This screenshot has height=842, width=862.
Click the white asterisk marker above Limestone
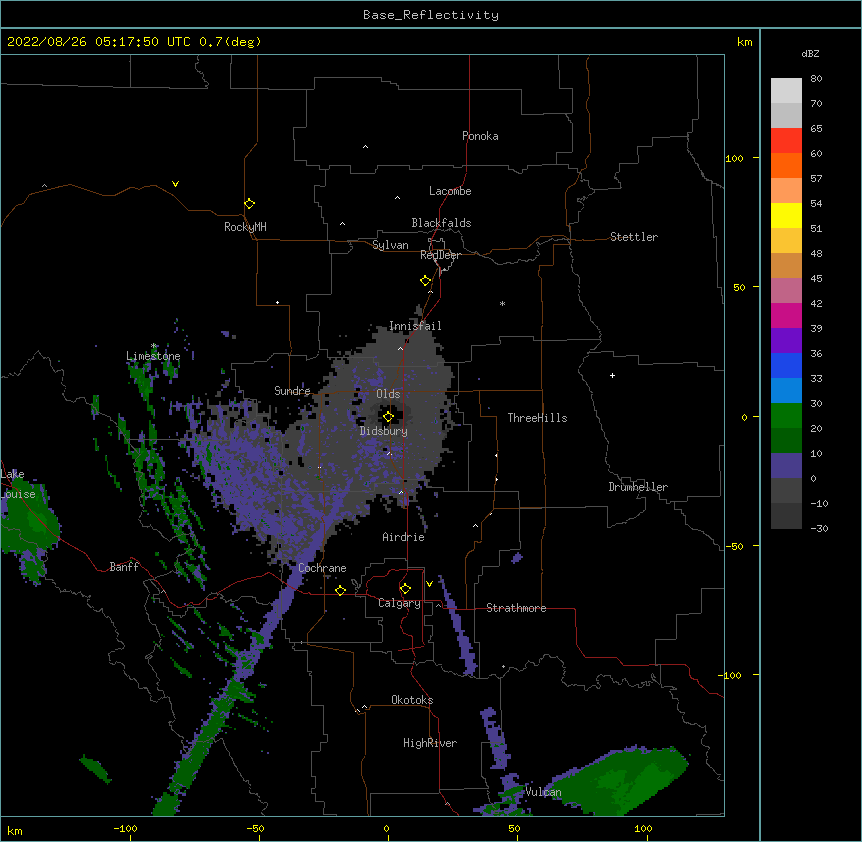pos(153,346)
